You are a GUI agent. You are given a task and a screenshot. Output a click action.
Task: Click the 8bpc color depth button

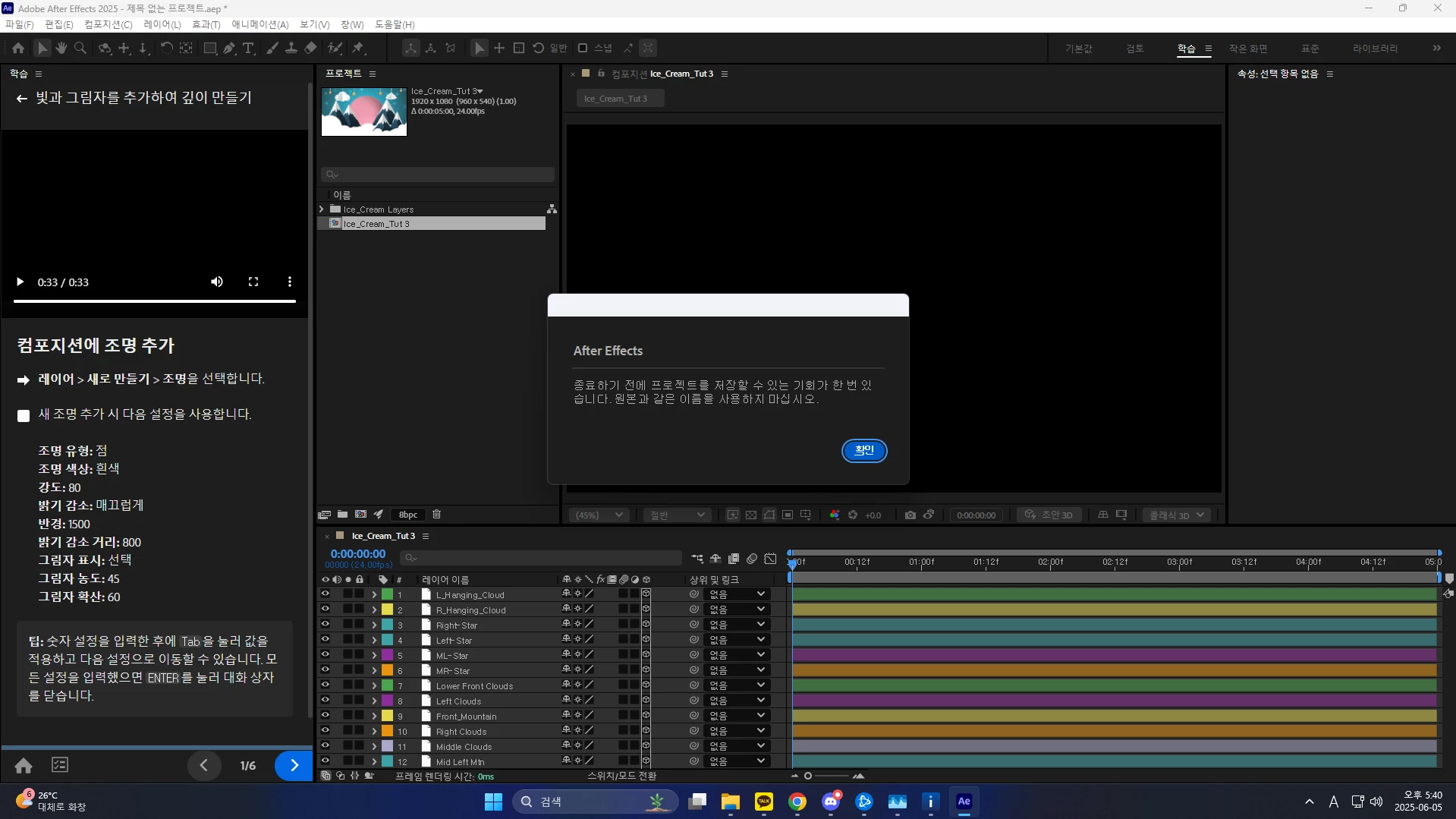click(x=408, y=515)
